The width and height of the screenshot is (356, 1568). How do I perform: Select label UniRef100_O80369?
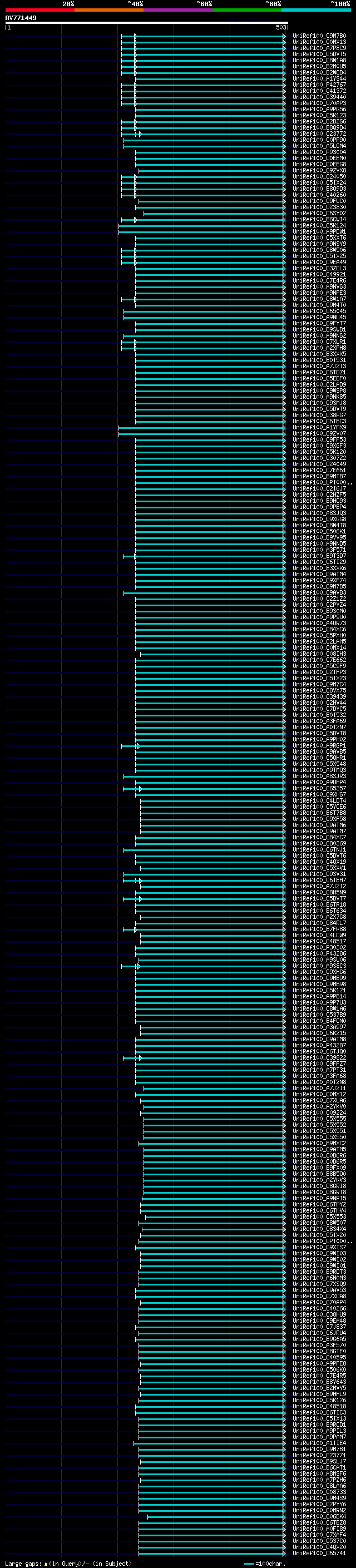pos(319,844)
